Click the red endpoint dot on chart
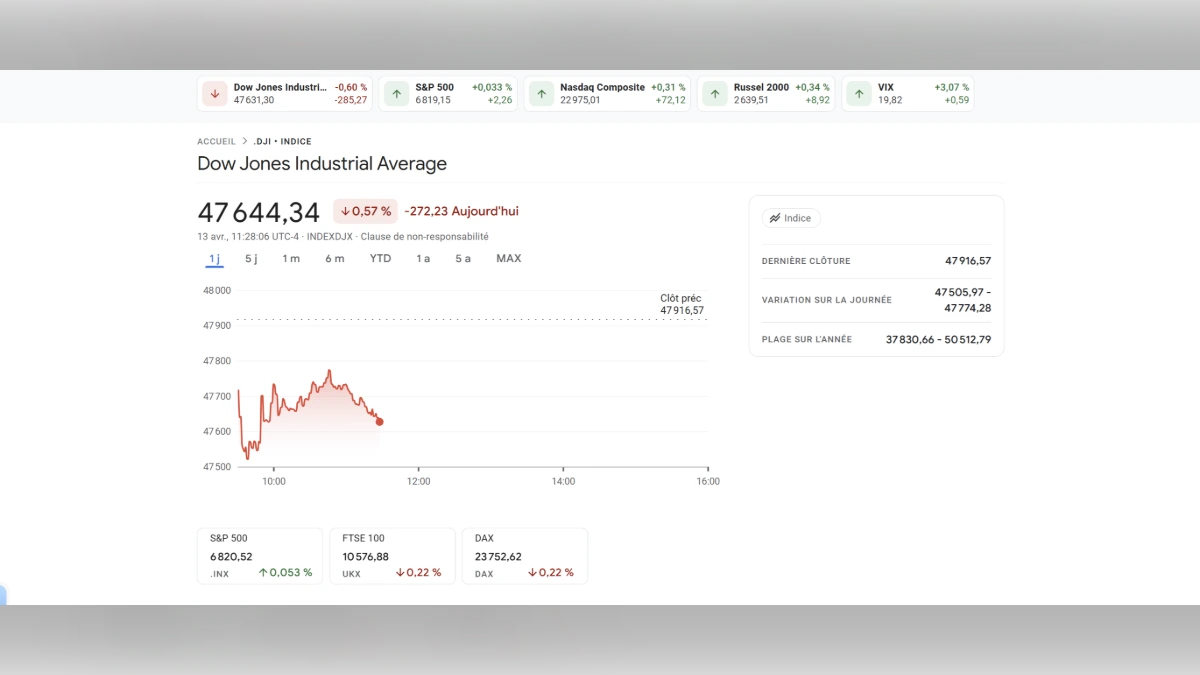 click(379, 421)
